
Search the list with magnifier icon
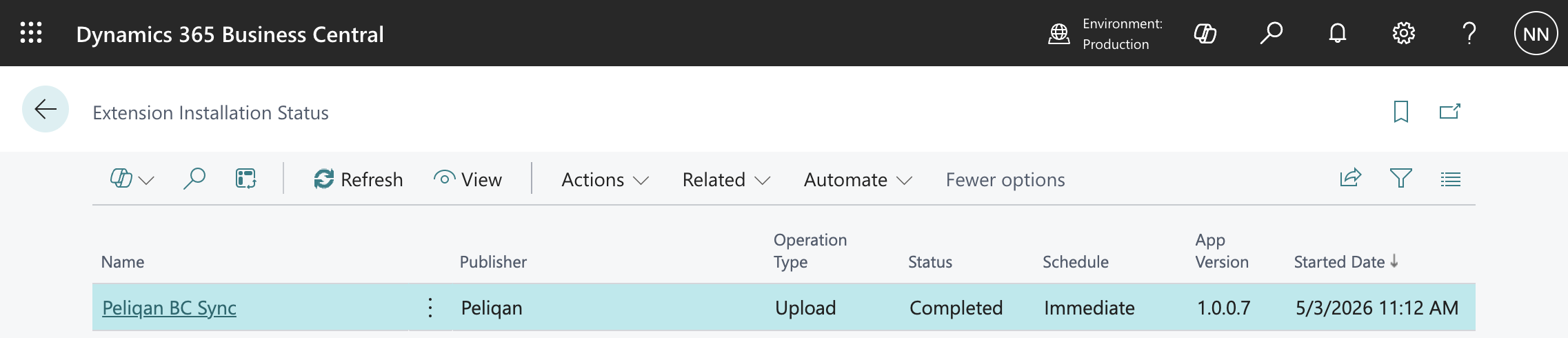pyautogui.click(x=194, y=179)
